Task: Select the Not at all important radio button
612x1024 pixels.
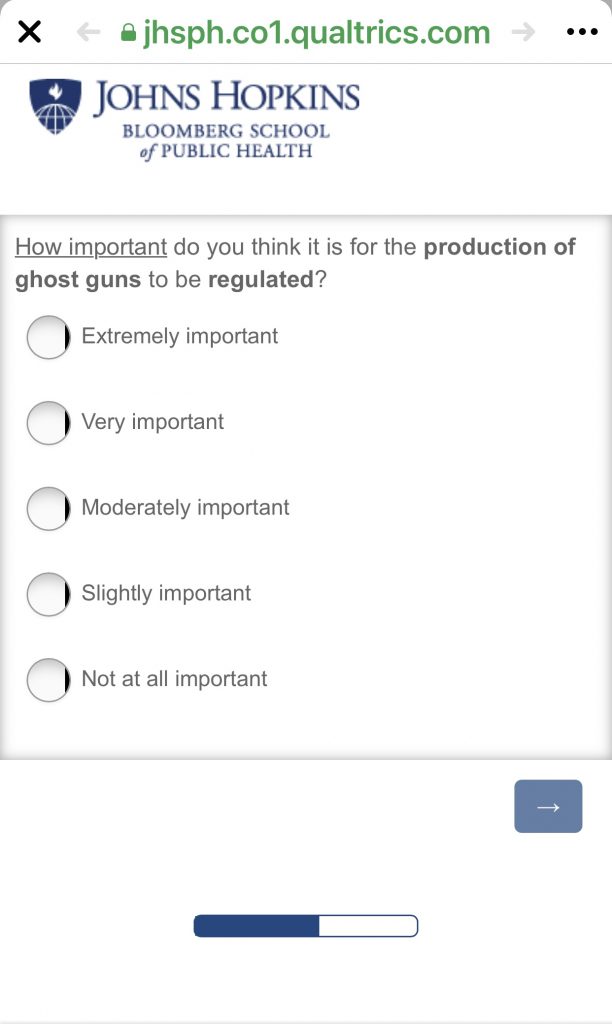Action: (x=48, y=680)
